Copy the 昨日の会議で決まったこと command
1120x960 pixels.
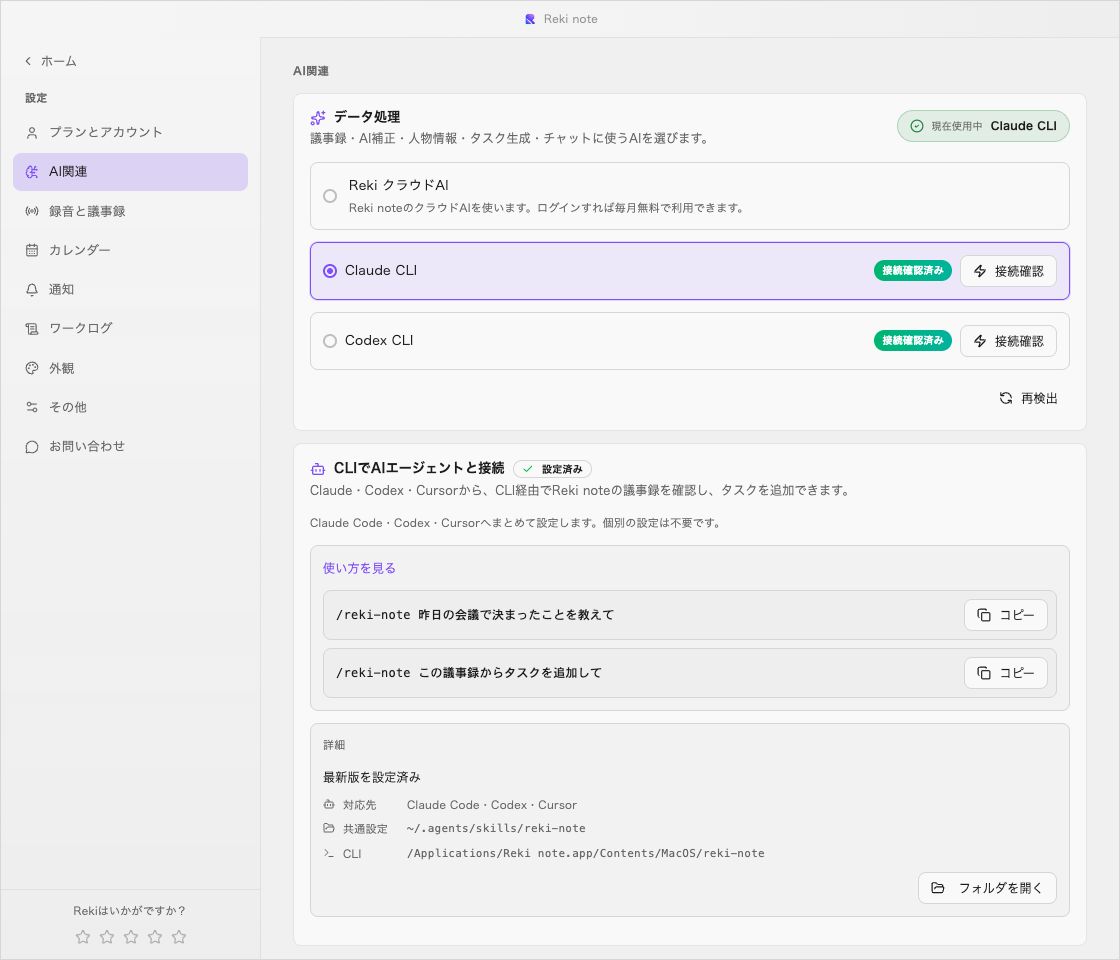1006,615
